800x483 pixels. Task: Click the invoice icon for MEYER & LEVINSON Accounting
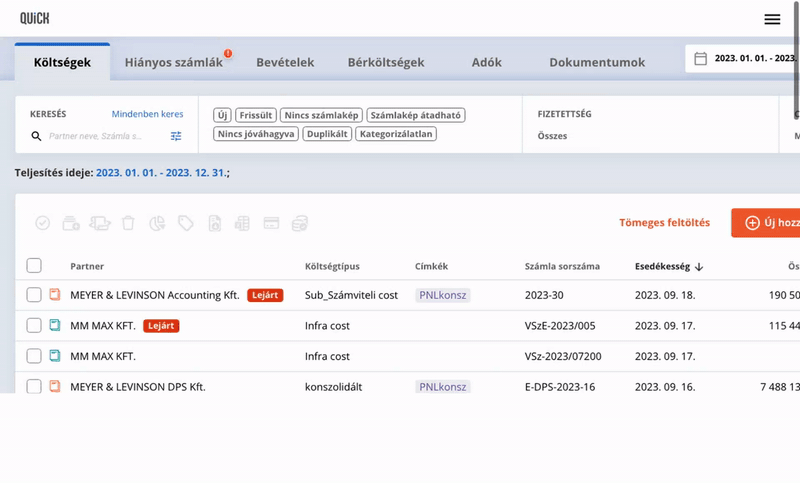tap(55, 294)
